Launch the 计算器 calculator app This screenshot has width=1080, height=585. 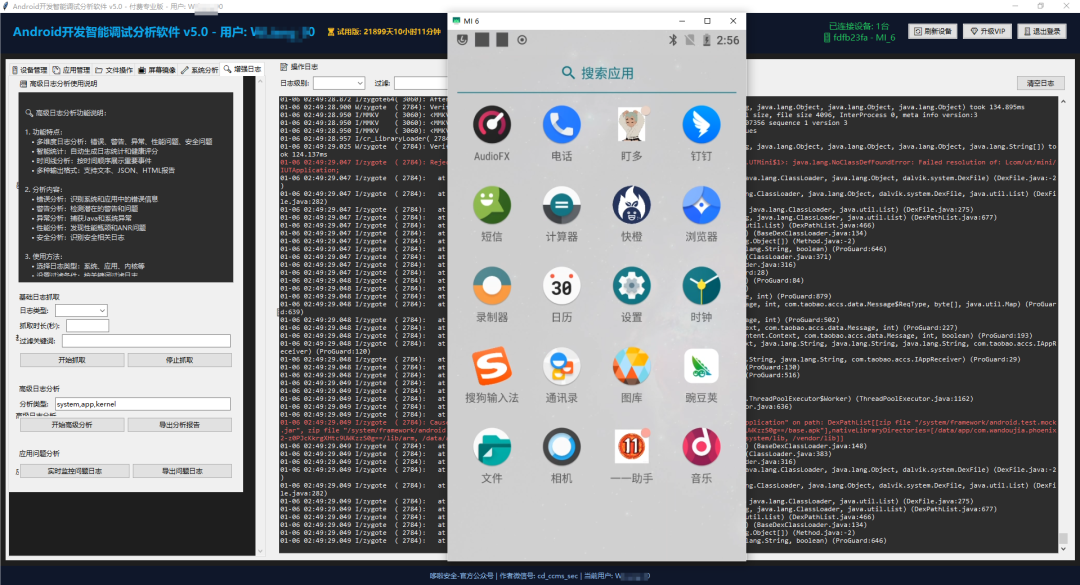click(x=561, y=205)
